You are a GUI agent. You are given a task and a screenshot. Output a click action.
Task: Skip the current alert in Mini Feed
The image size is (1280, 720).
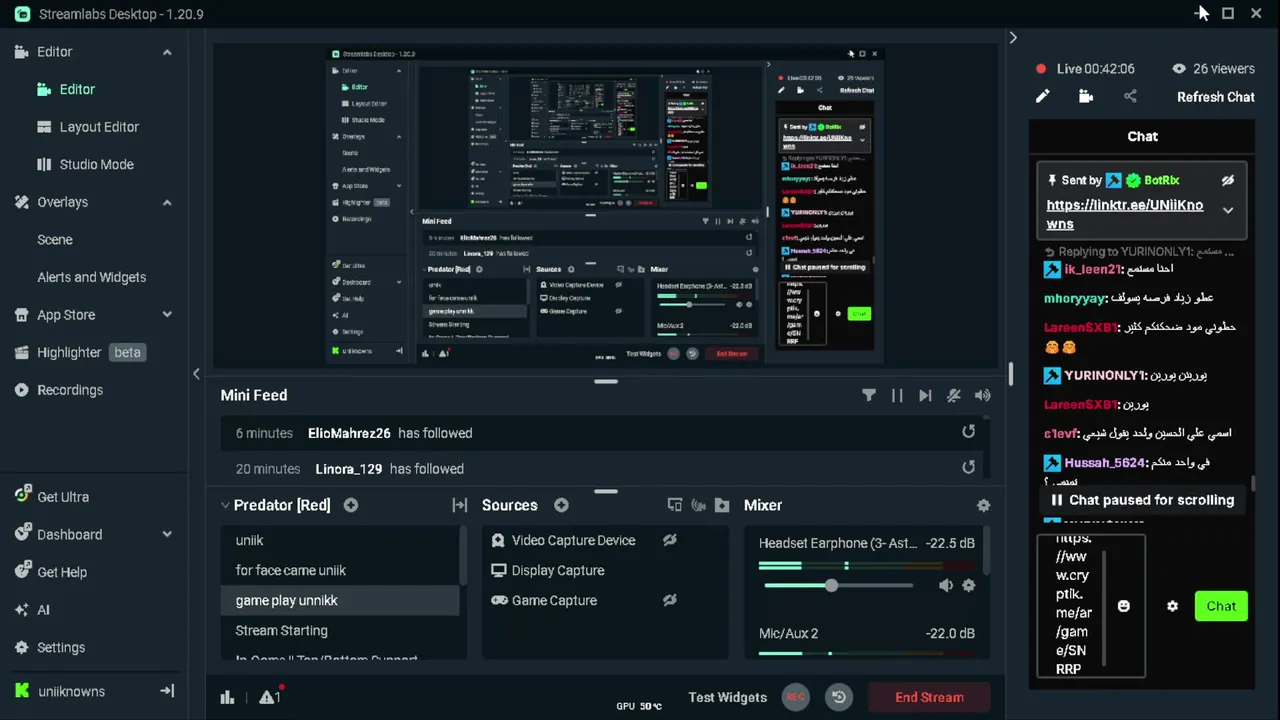pos(925,395)
